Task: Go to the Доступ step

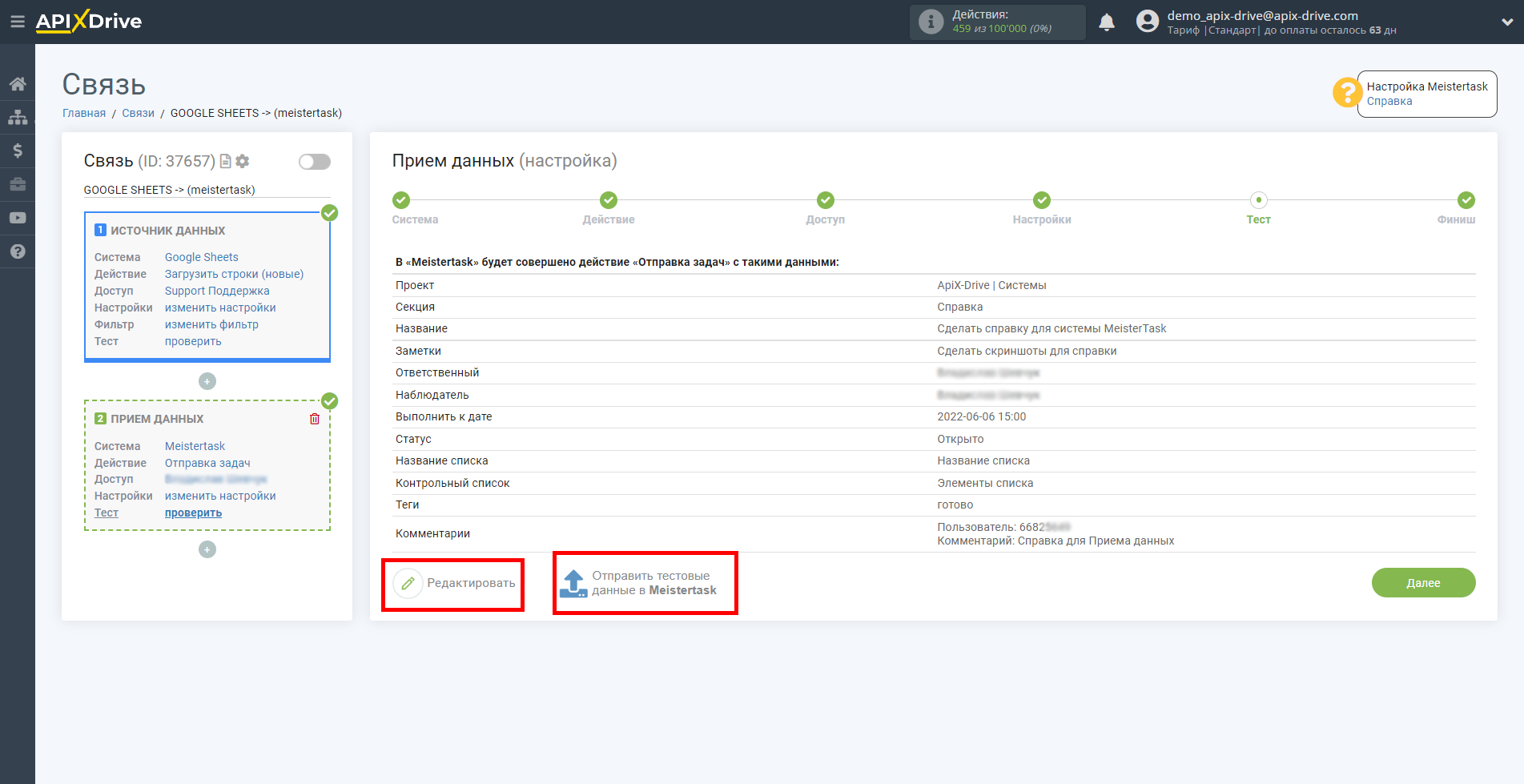Action: (826, 200)
